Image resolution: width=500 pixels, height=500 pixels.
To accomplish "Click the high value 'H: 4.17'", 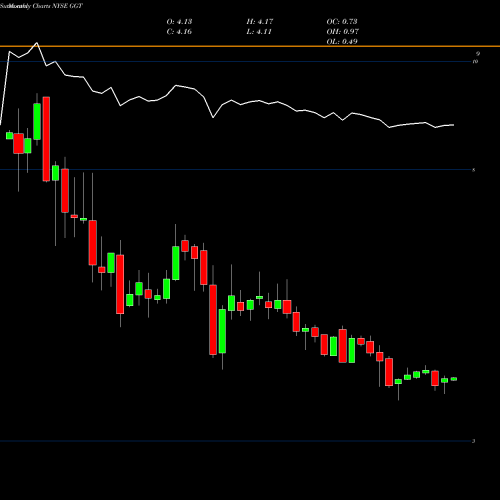I will (x=260, y=22).
